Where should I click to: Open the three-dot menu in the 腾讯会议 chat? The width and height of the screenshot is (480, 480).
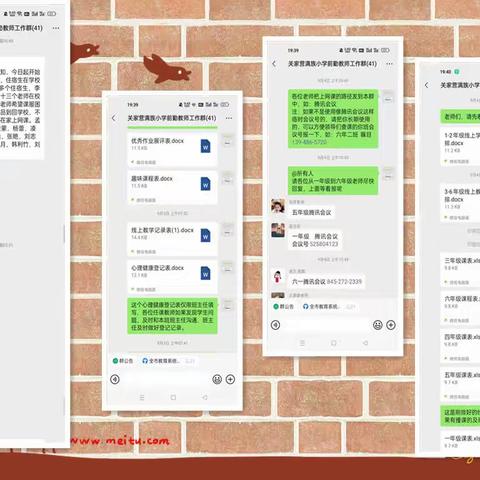click(x=389, y=64)
